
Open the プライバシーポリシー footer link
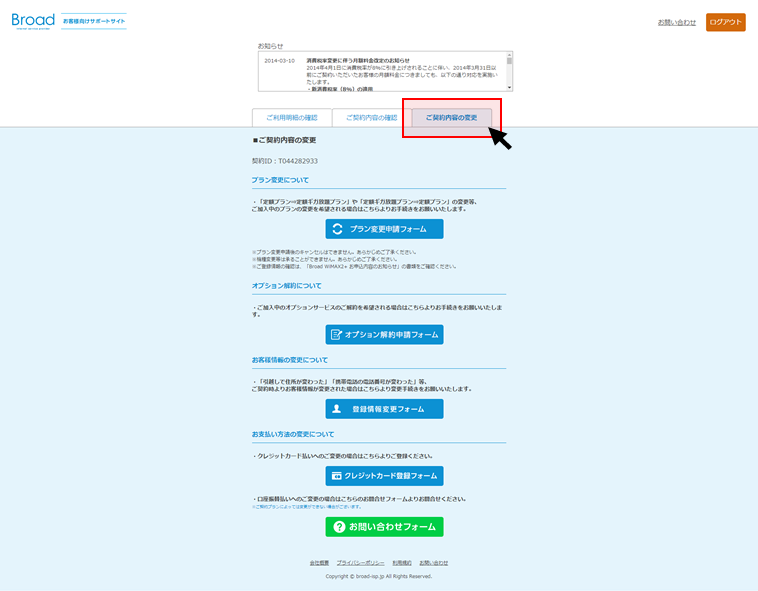pos(360,563)
